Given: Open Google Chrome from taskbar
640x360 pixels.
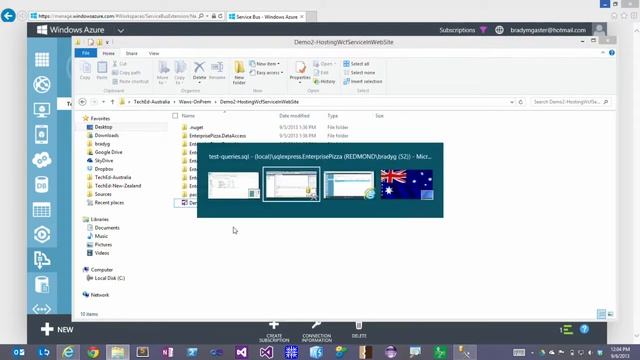Looking at the screenshot, I should pos(93,352).
